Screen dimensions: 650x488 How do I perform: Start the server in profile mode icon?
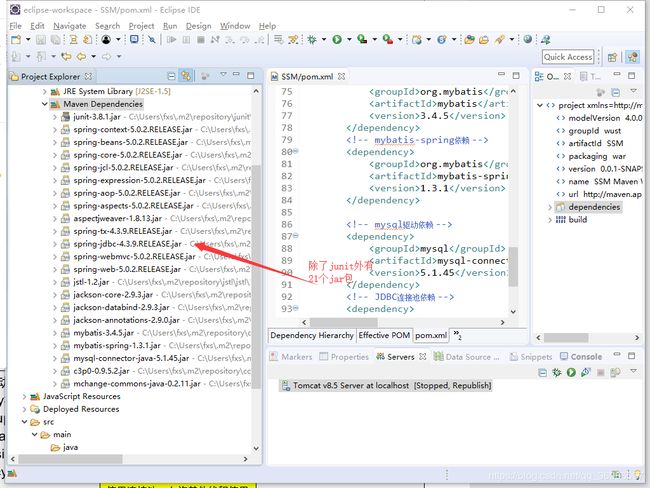coord(586,372)
